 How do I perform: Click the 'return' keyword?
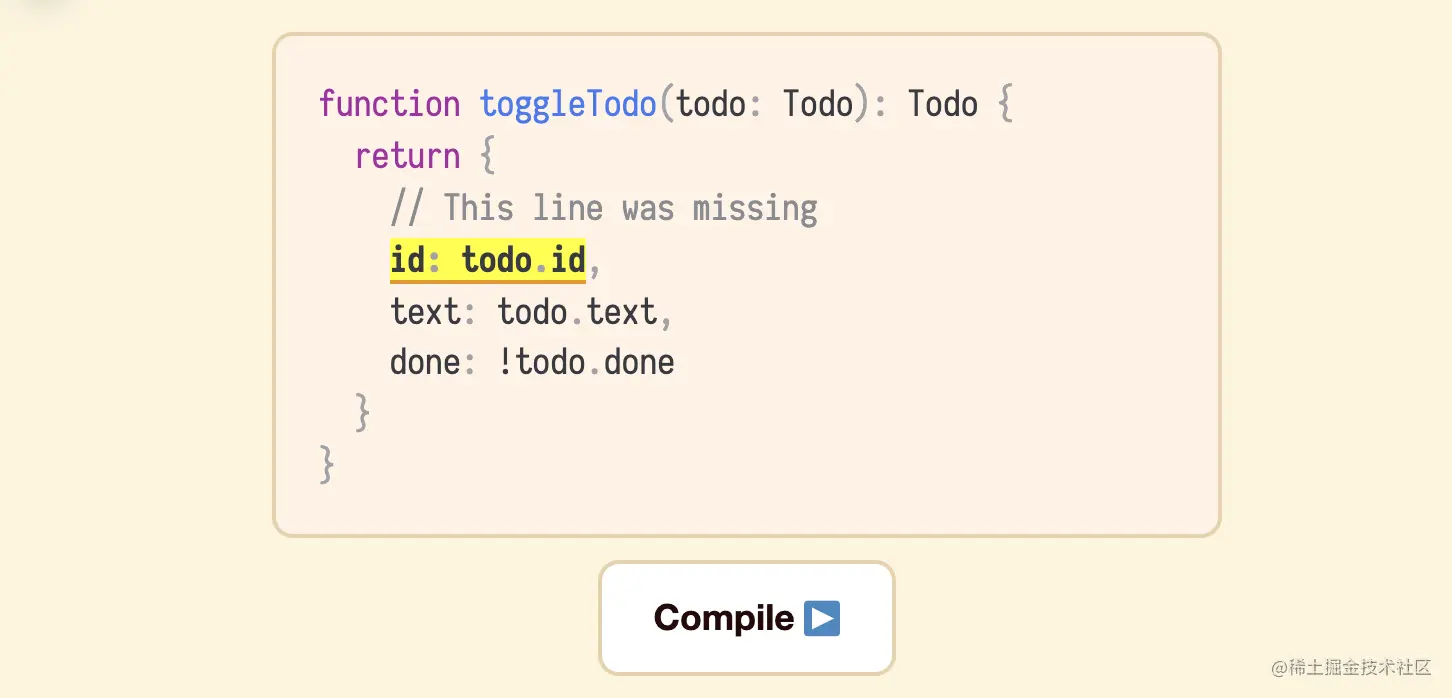point(407,156)
